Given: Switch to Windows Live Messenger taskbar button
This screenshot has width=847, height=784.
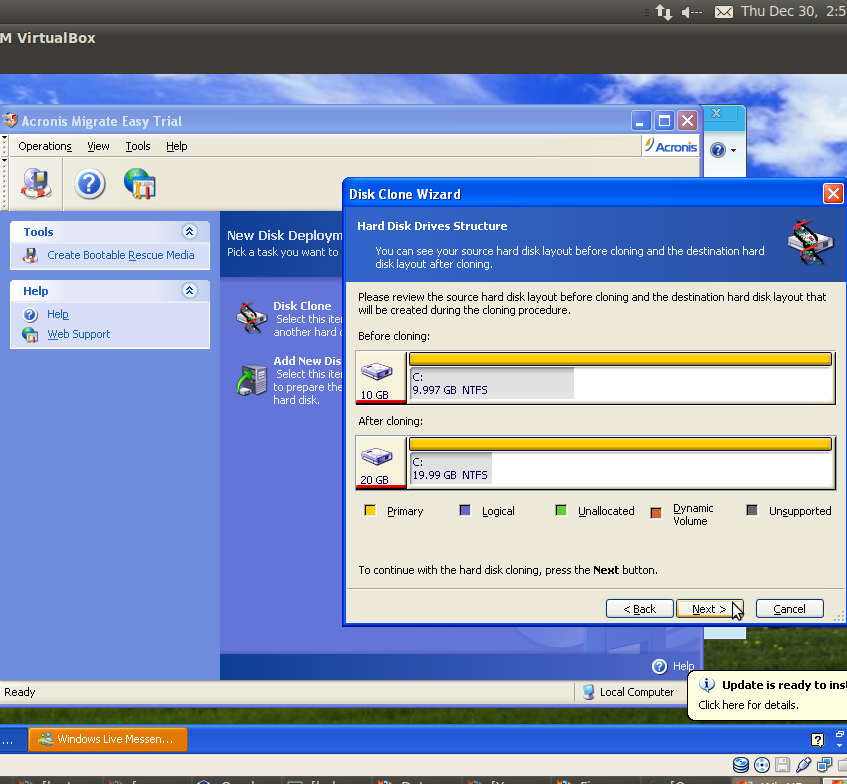Looking at the screenshot, I should [107, 739].
